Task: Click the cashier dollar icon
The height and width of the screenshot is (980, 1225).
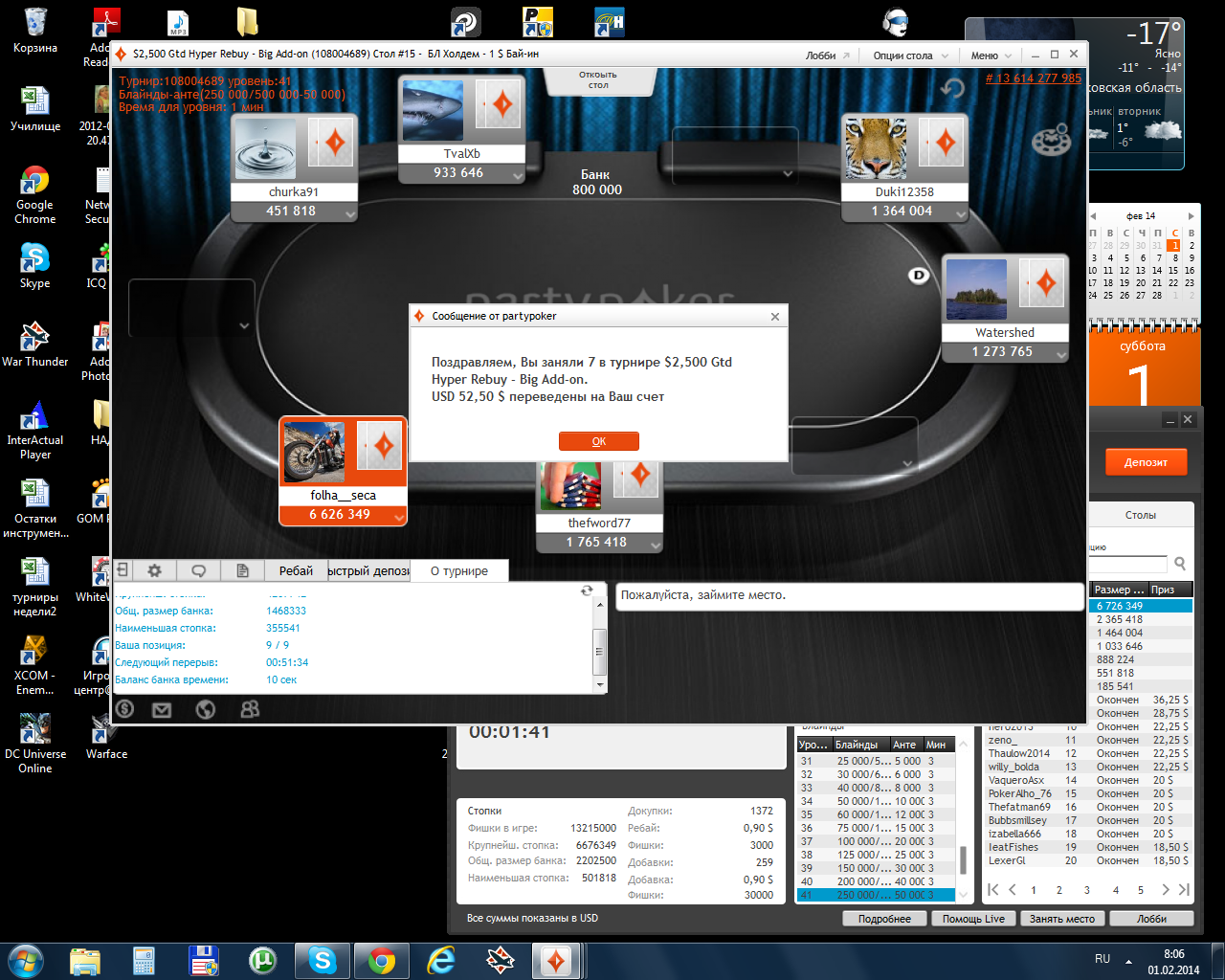Action: tap(124, 709)
